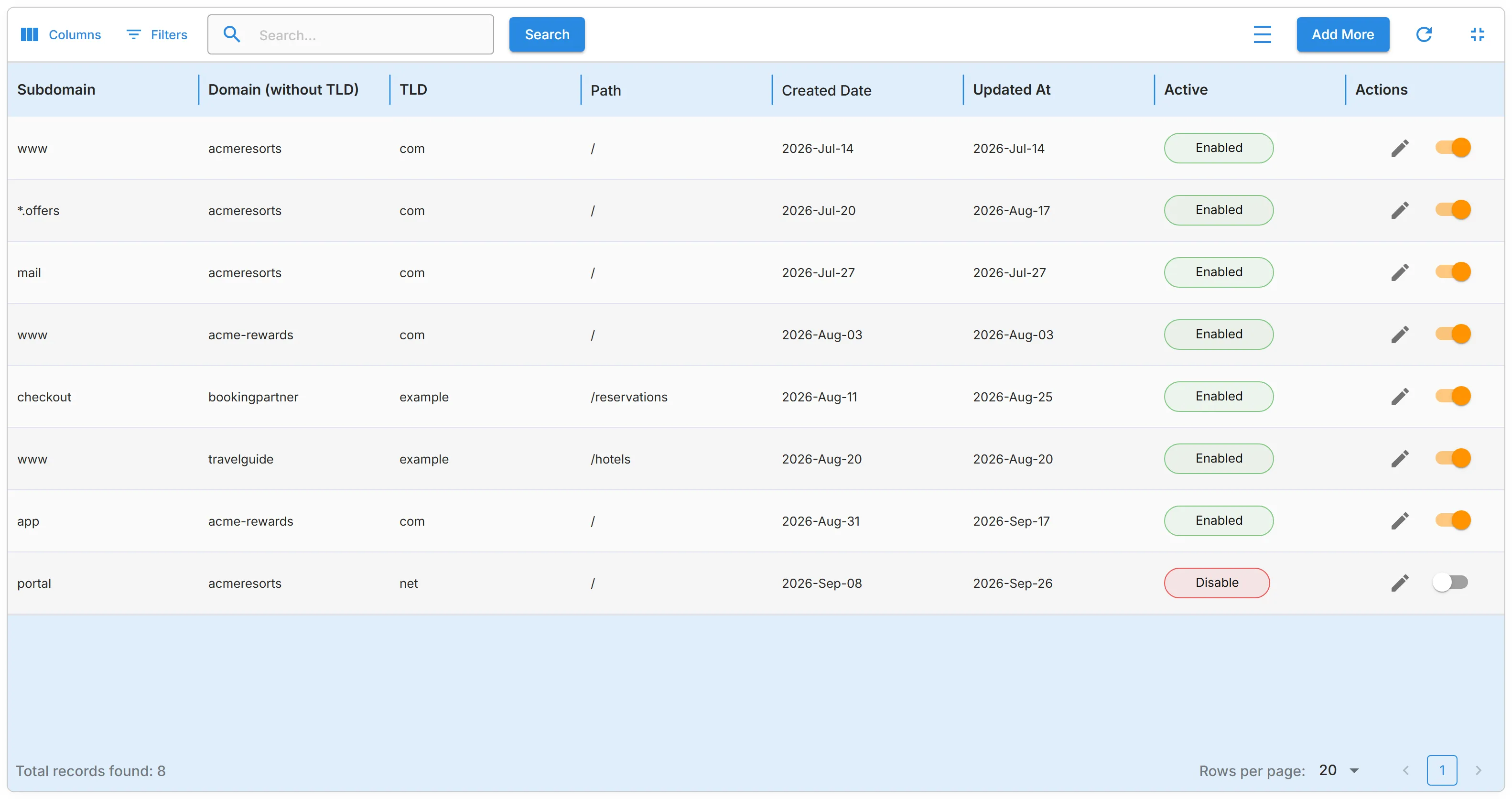
Task: Disable the mail acmeresorts switch
Action: click(x=1452, y=272)
